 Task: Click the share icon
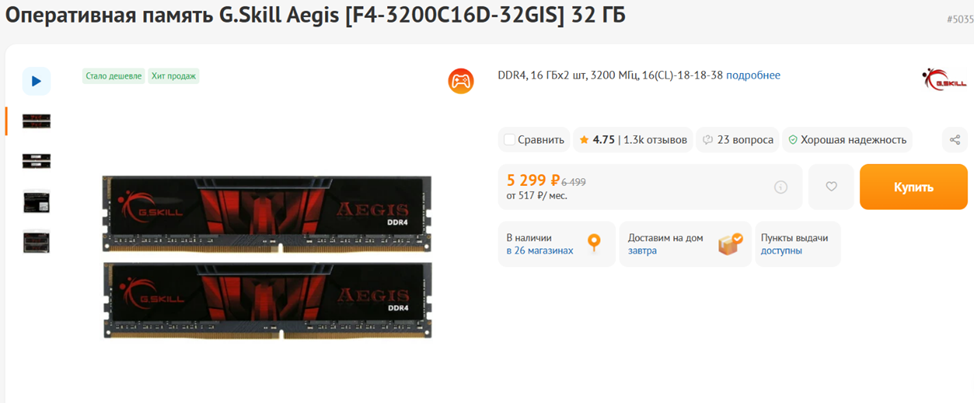955,140
